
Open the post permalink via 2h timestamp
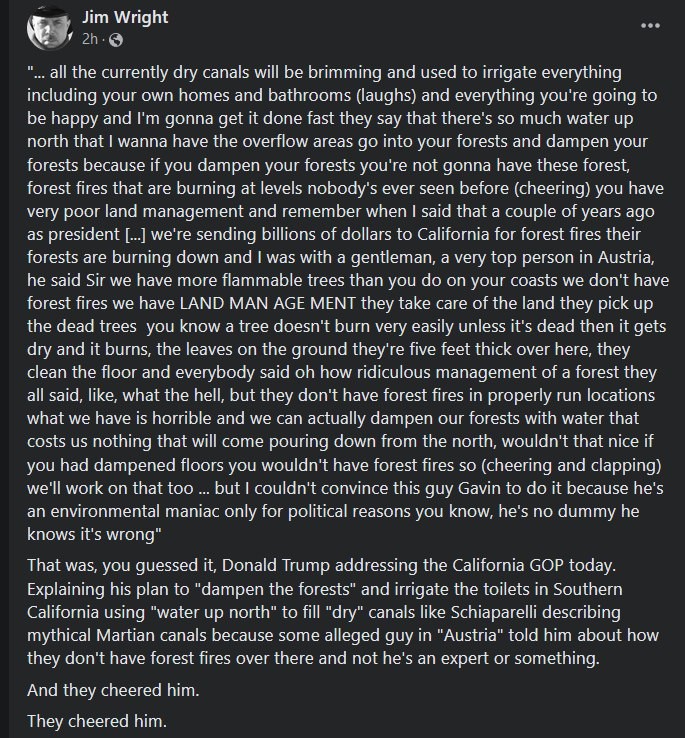pos(90,39)
